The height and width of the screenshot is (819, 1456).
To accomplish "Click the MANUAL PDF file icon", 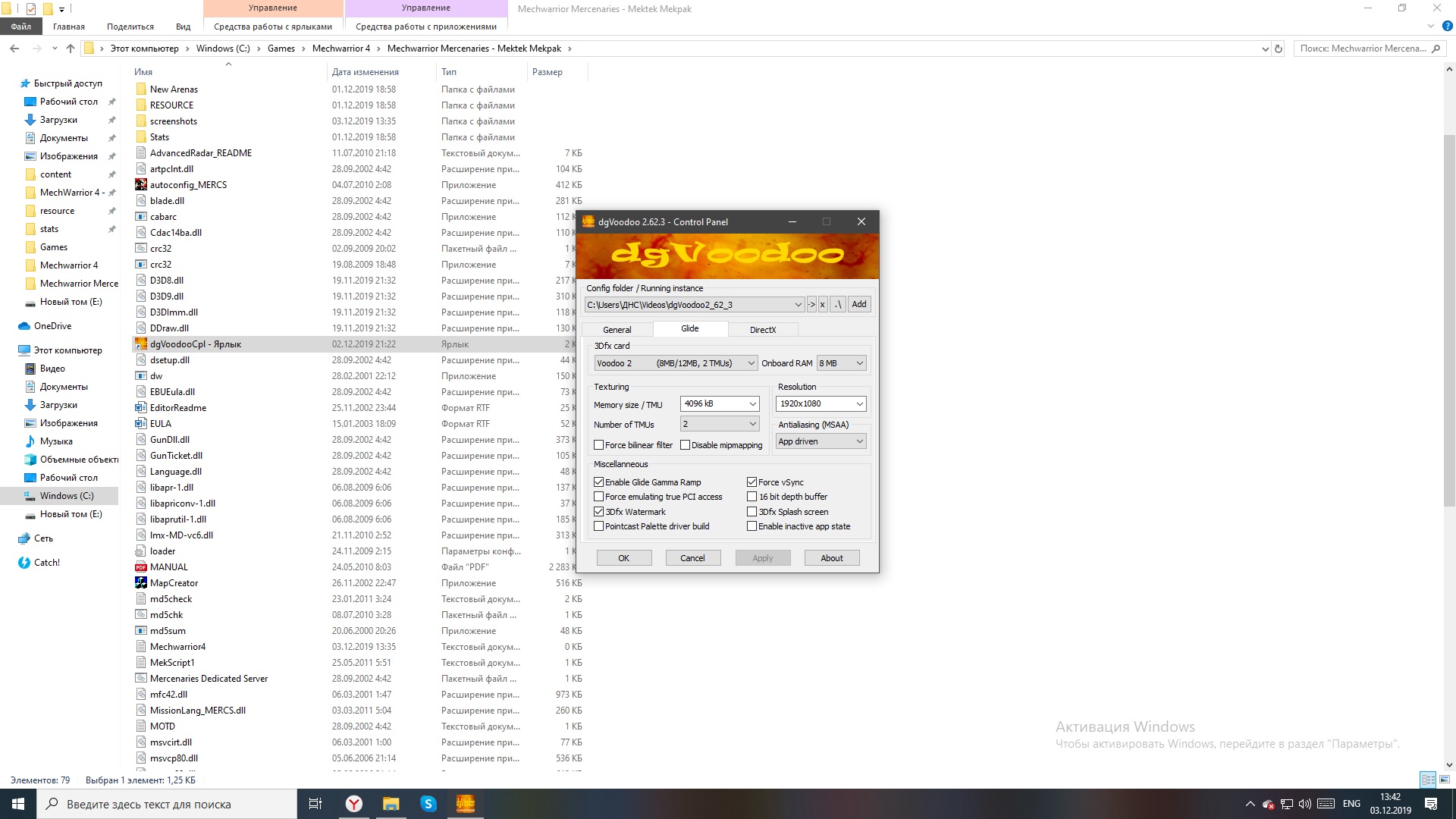I will click(x=141, y=567).
